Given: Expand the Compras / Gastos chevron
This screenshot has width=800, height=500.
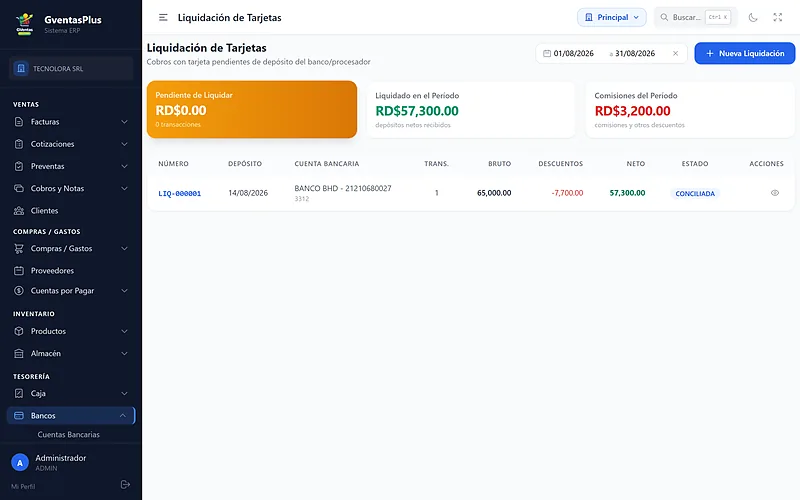Looking at the screenshot, I should point(124,248).
